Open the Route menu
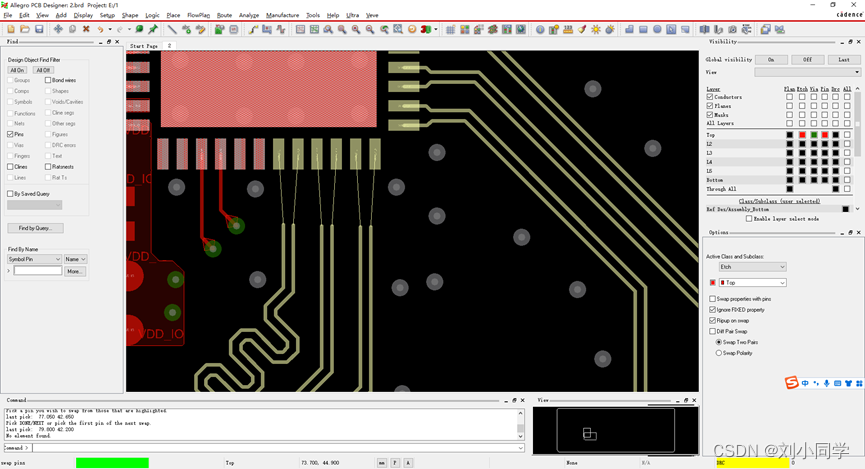The height and width of the screenshot is (469, 865). 224,15
